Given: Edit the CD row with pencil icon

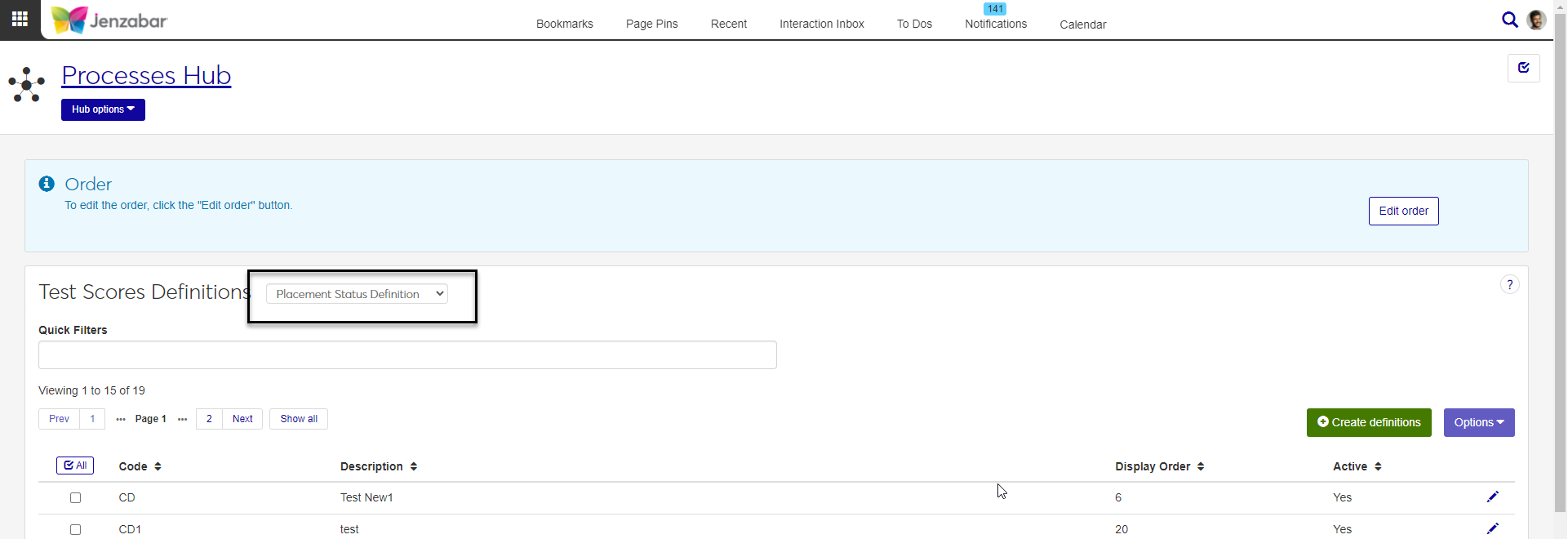Looking at the screenshot, I should (x=1492, y=497).
